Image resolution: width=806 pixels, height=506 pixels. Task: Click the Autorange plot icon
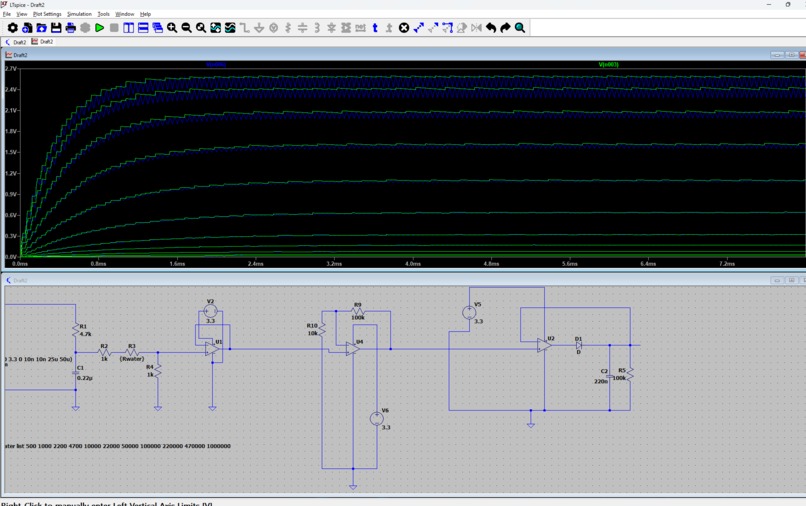(215, 28)
